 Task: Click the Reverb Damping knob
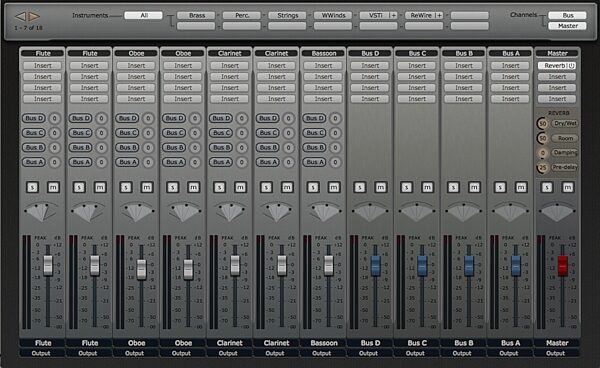(542, 153)
